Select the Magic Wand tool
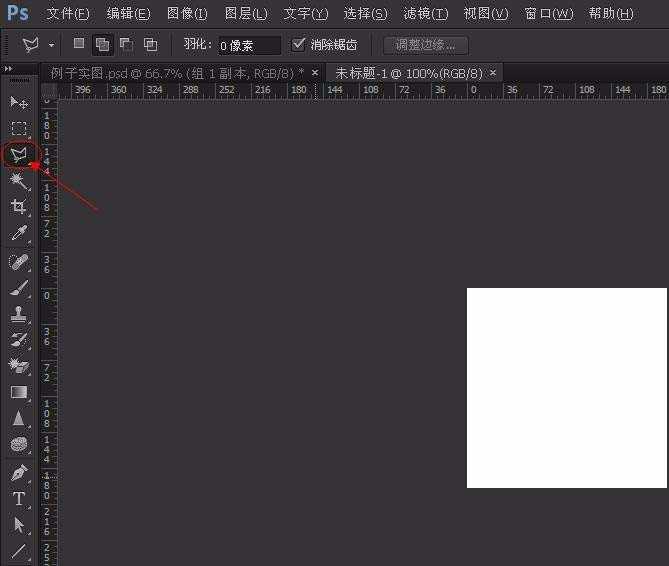Screen dimensions: 669x566 18,181
